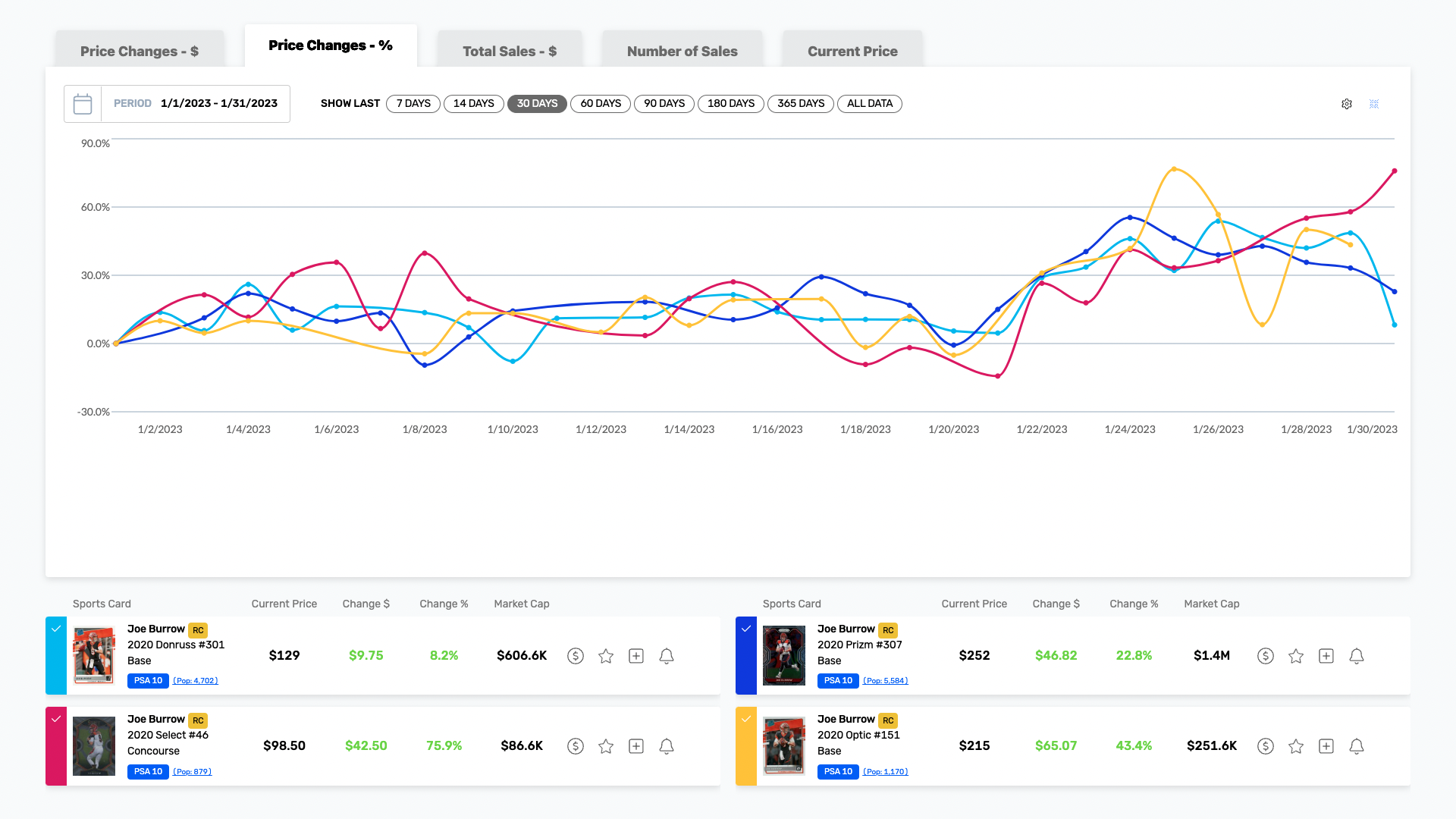
Task: Click the period date range 1/1/2023 - 1/31/2023
Action: click(x=219, y=104)
